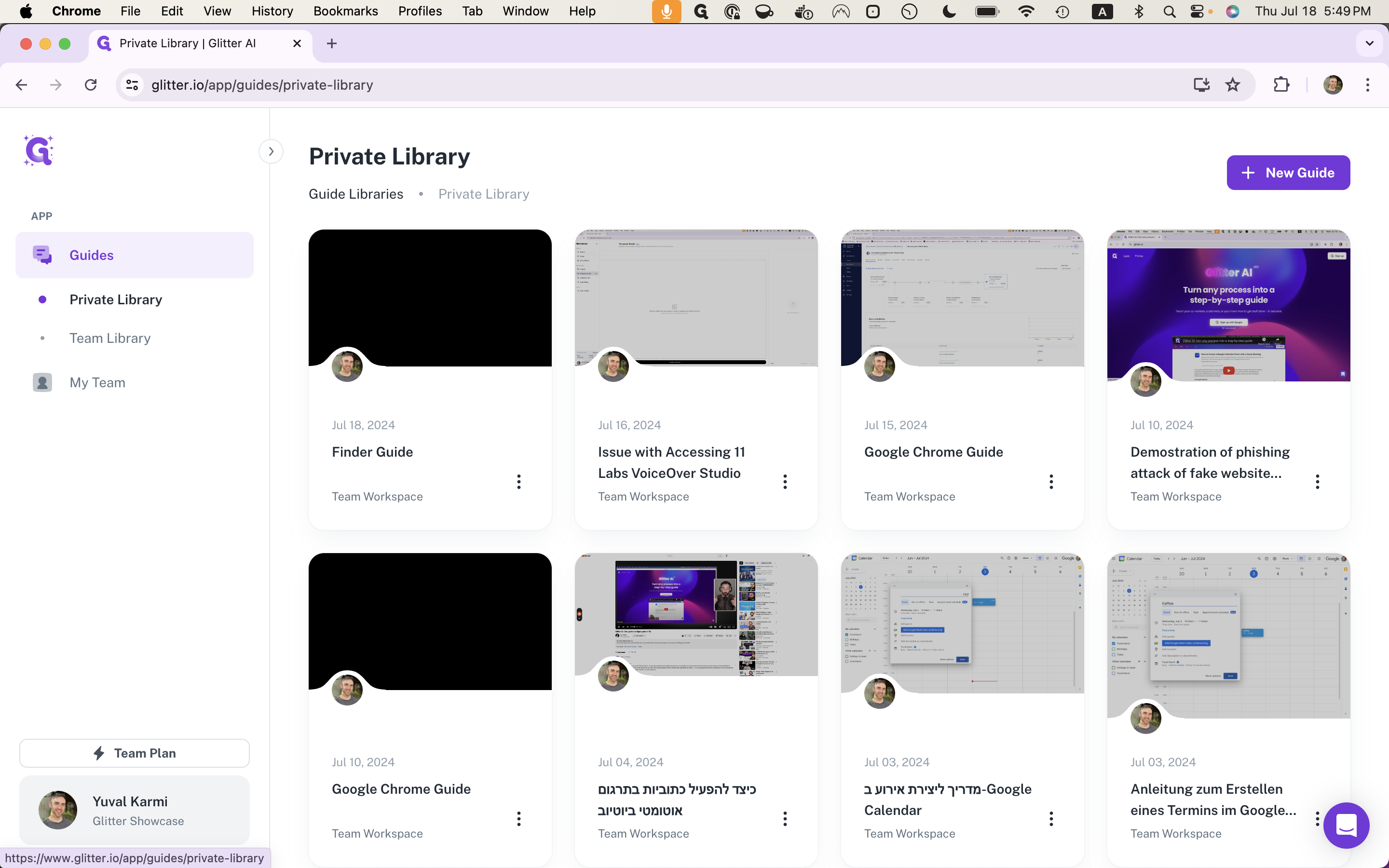Click the orange microphone menu bar icon

coord(667,11)
